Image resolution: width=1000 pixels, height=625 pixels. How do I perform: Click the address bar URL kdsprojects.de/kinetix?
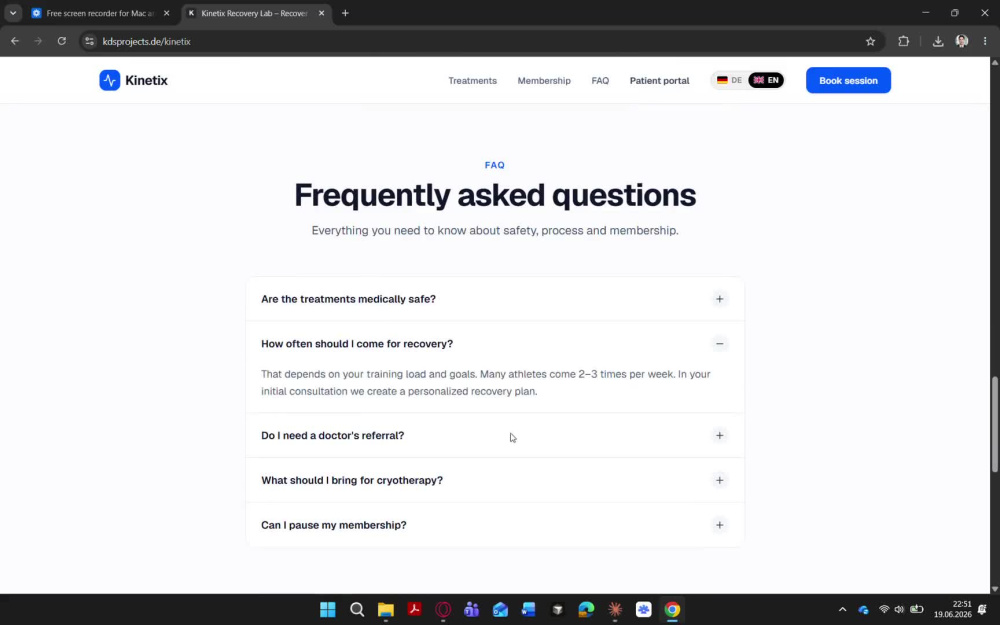point(147,41)
